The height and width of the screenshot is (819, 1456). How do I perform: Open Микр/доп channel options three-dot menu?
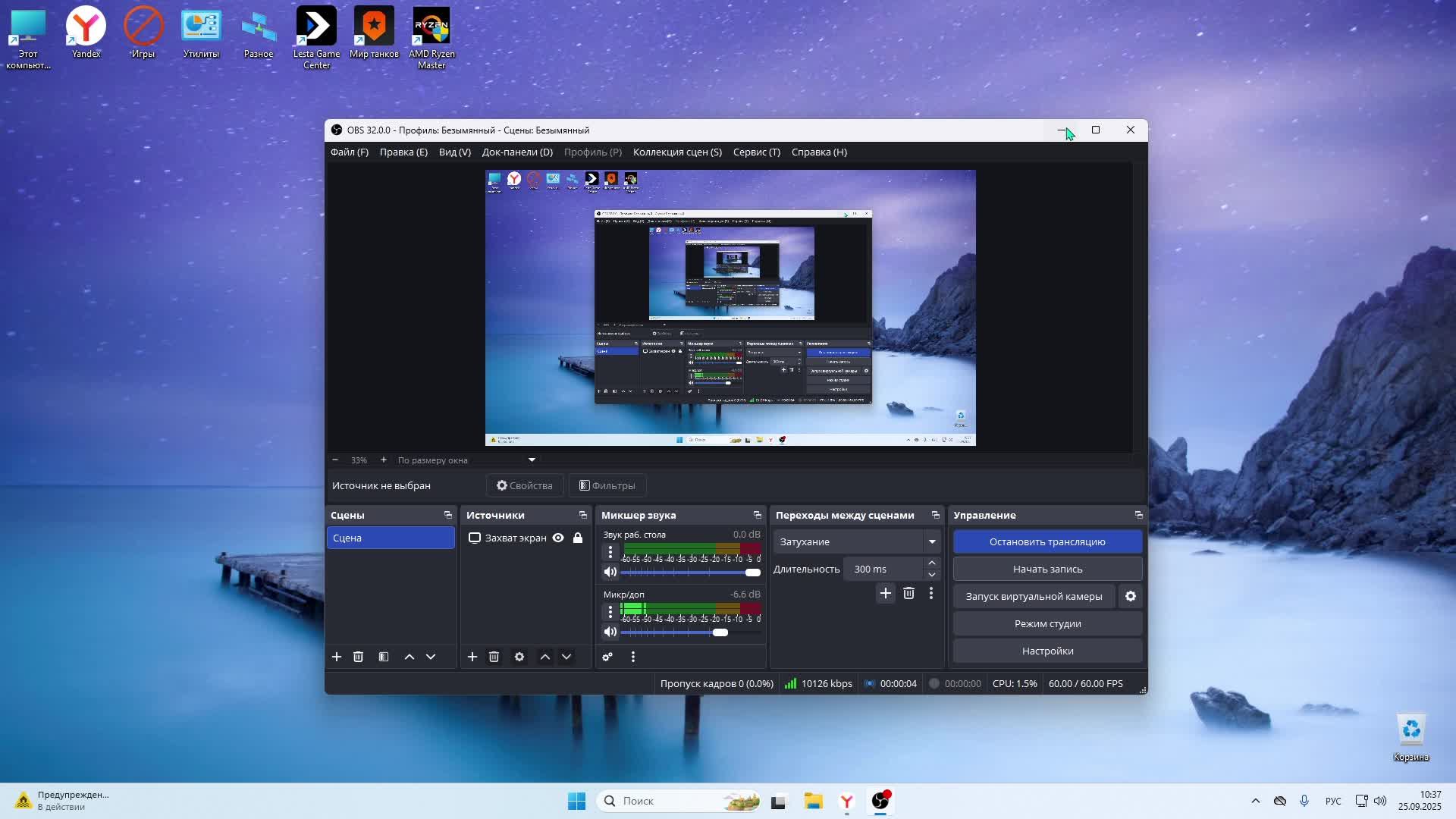[610, 611]
